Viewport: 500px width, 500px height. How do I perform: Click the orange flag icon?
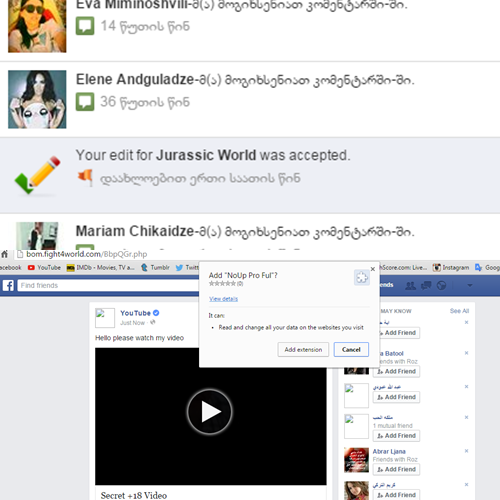click(85, 176)
